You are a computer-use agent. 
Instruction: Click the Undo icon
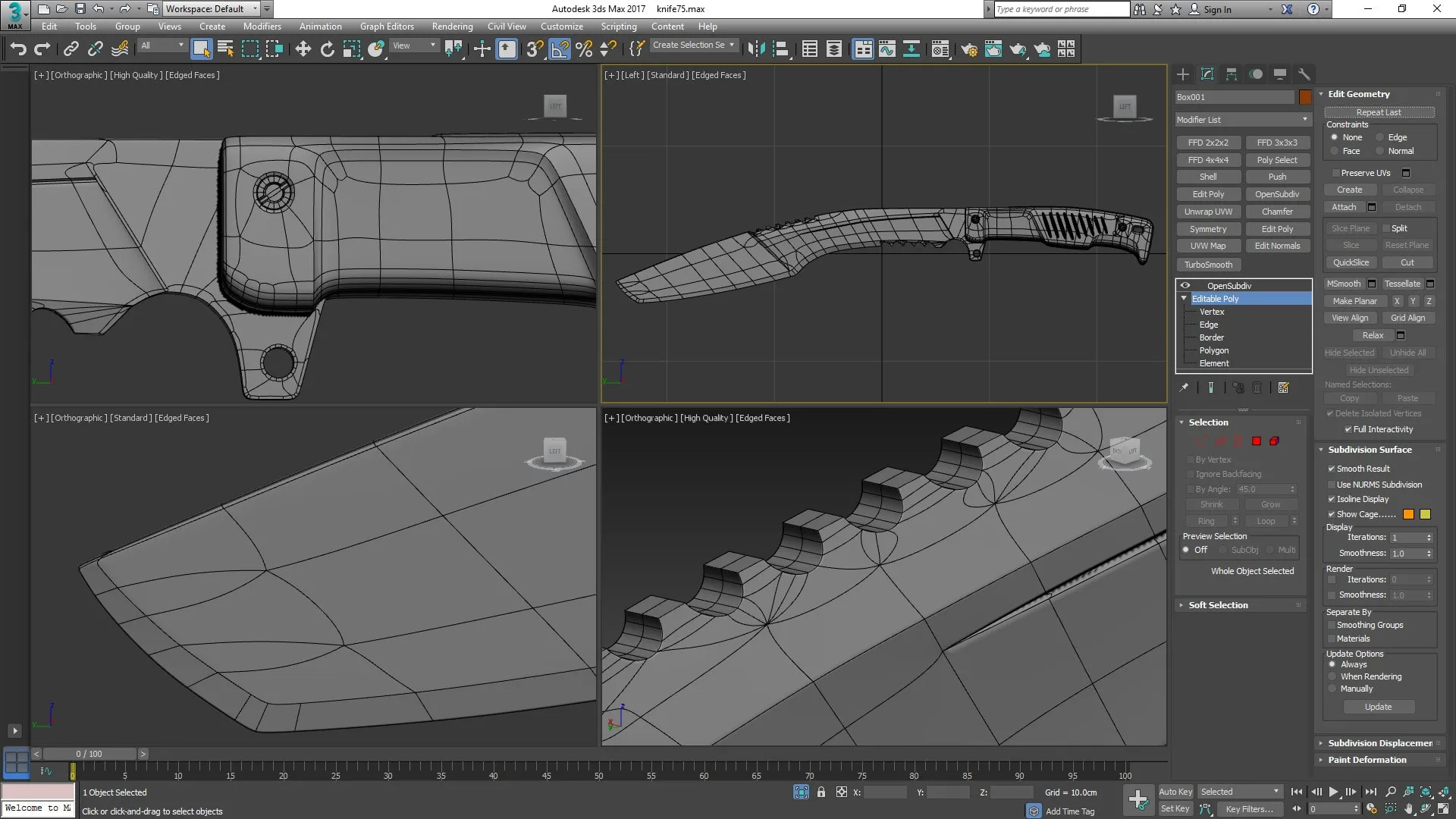tap(19, 49)
